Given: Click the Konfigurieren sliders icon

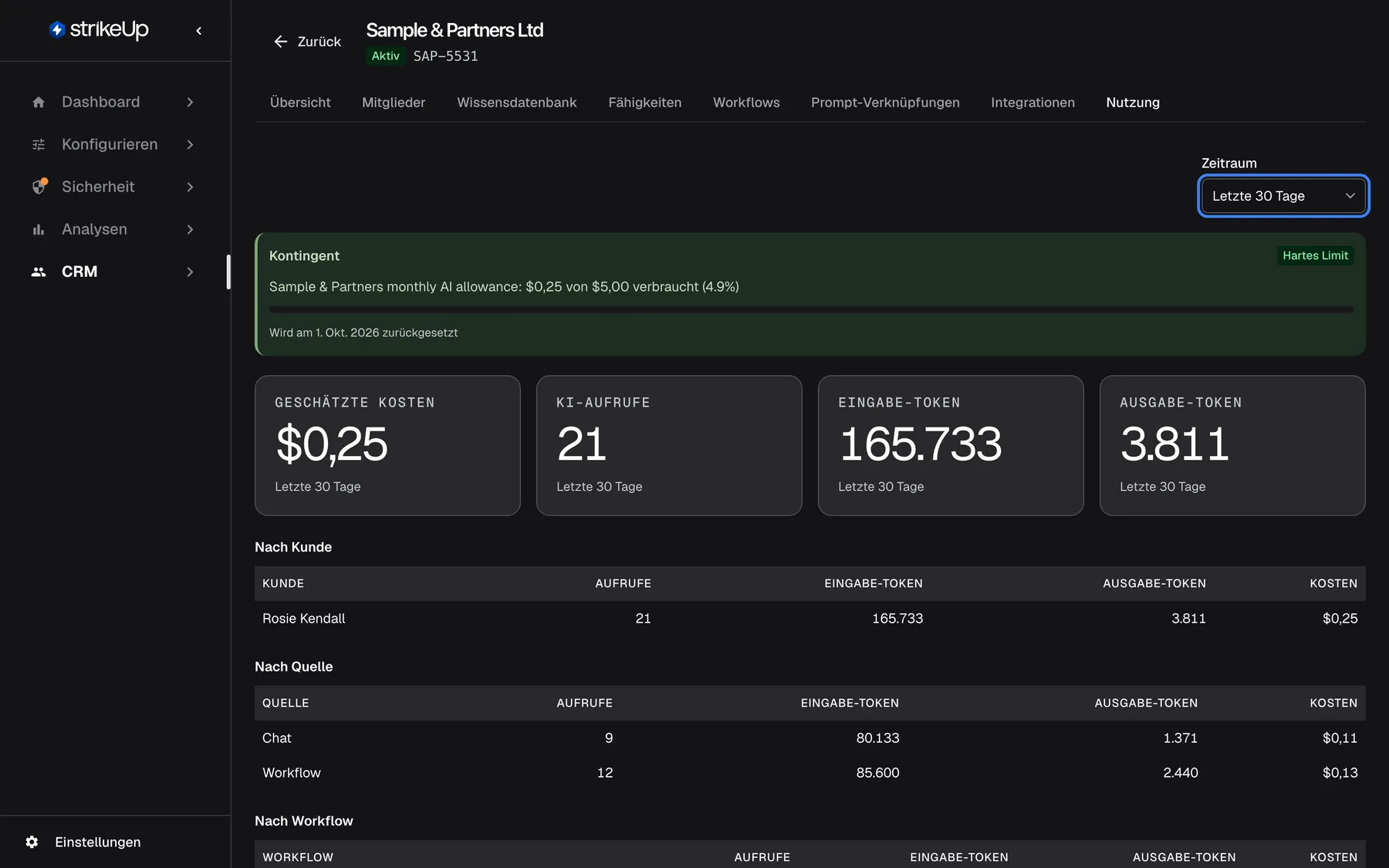Looking at the screenshot, I should click(39, 144).
